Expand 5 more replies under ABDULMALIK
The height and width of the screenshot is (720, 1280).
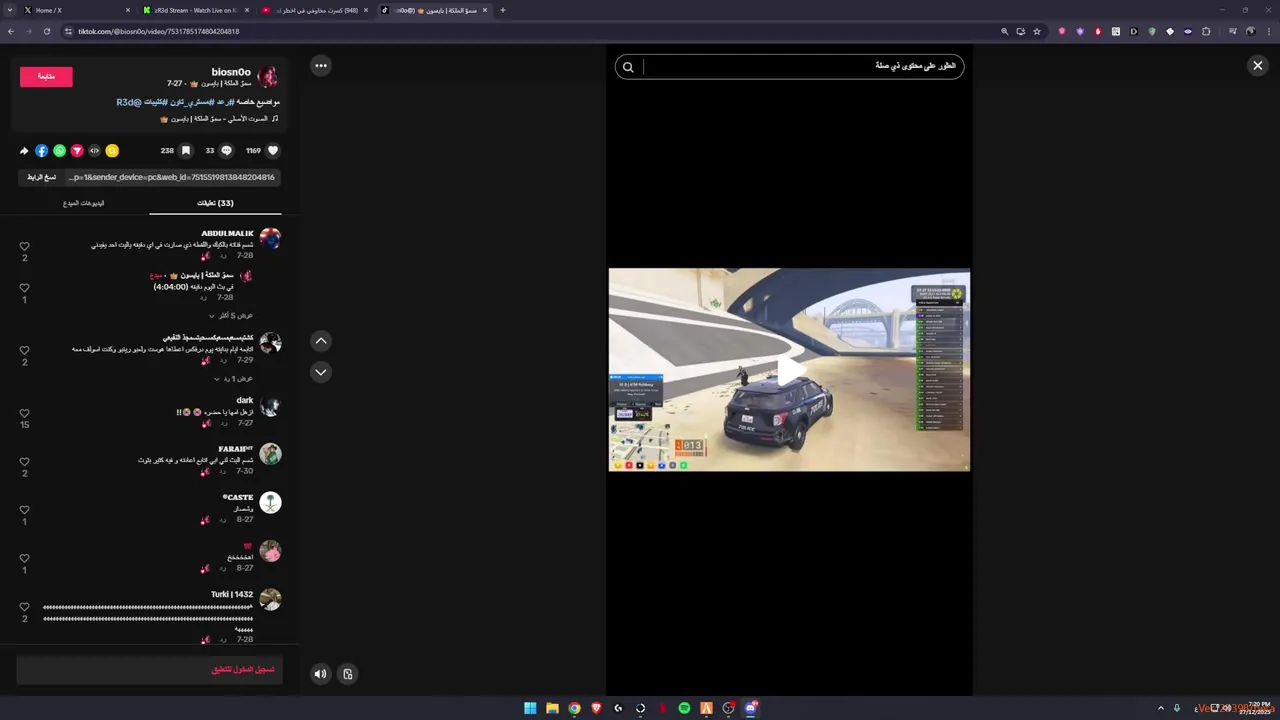231,315
